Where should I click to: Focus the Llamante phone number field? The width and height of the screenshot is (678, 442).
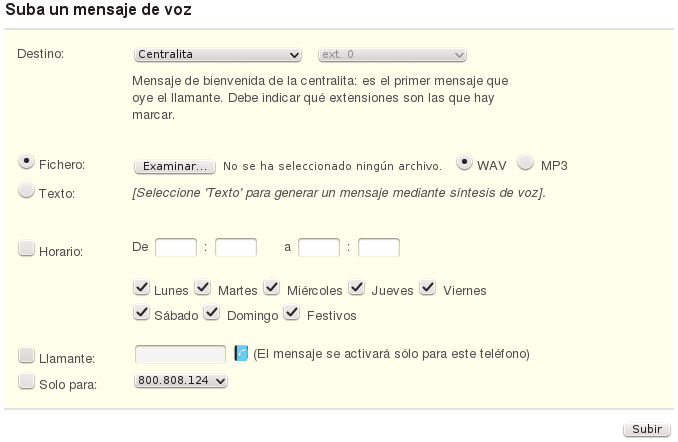(180, 354)
